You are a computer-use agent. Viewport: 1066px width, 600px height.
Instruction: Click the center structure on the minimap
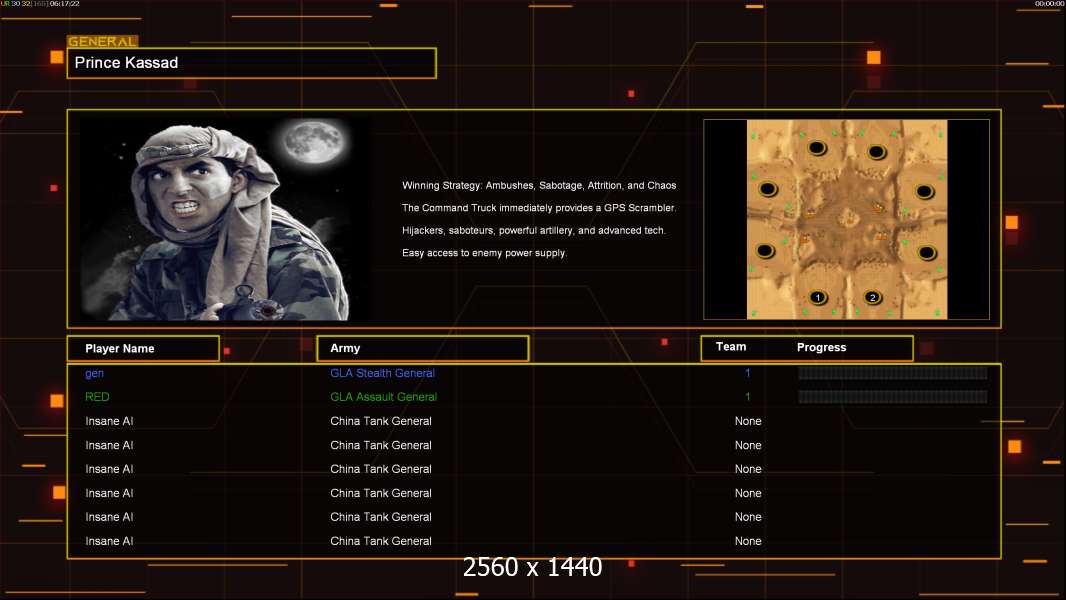847,216
